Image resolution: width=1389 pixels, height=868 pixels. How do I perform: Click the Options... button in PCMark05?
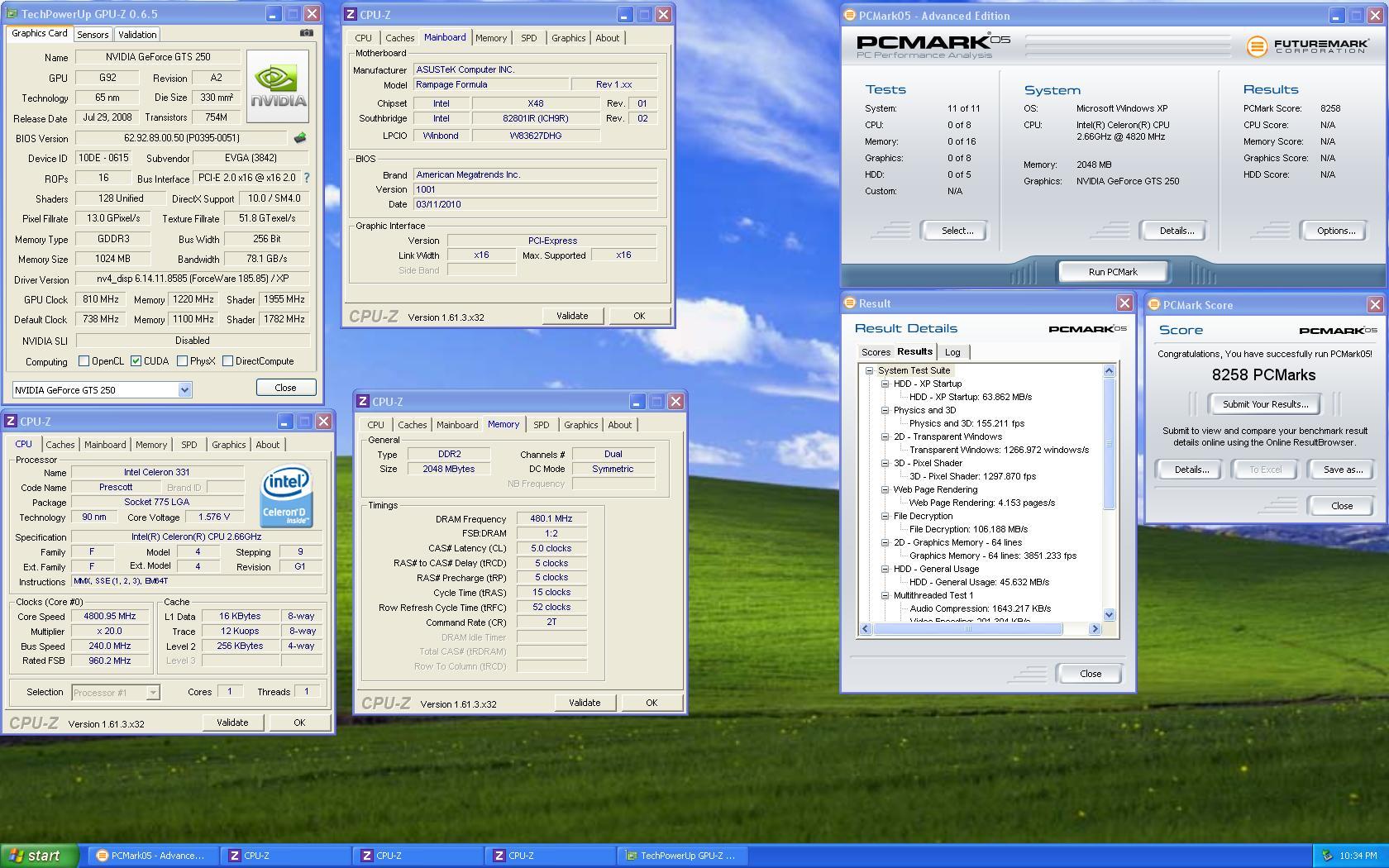coord(1336,231)
